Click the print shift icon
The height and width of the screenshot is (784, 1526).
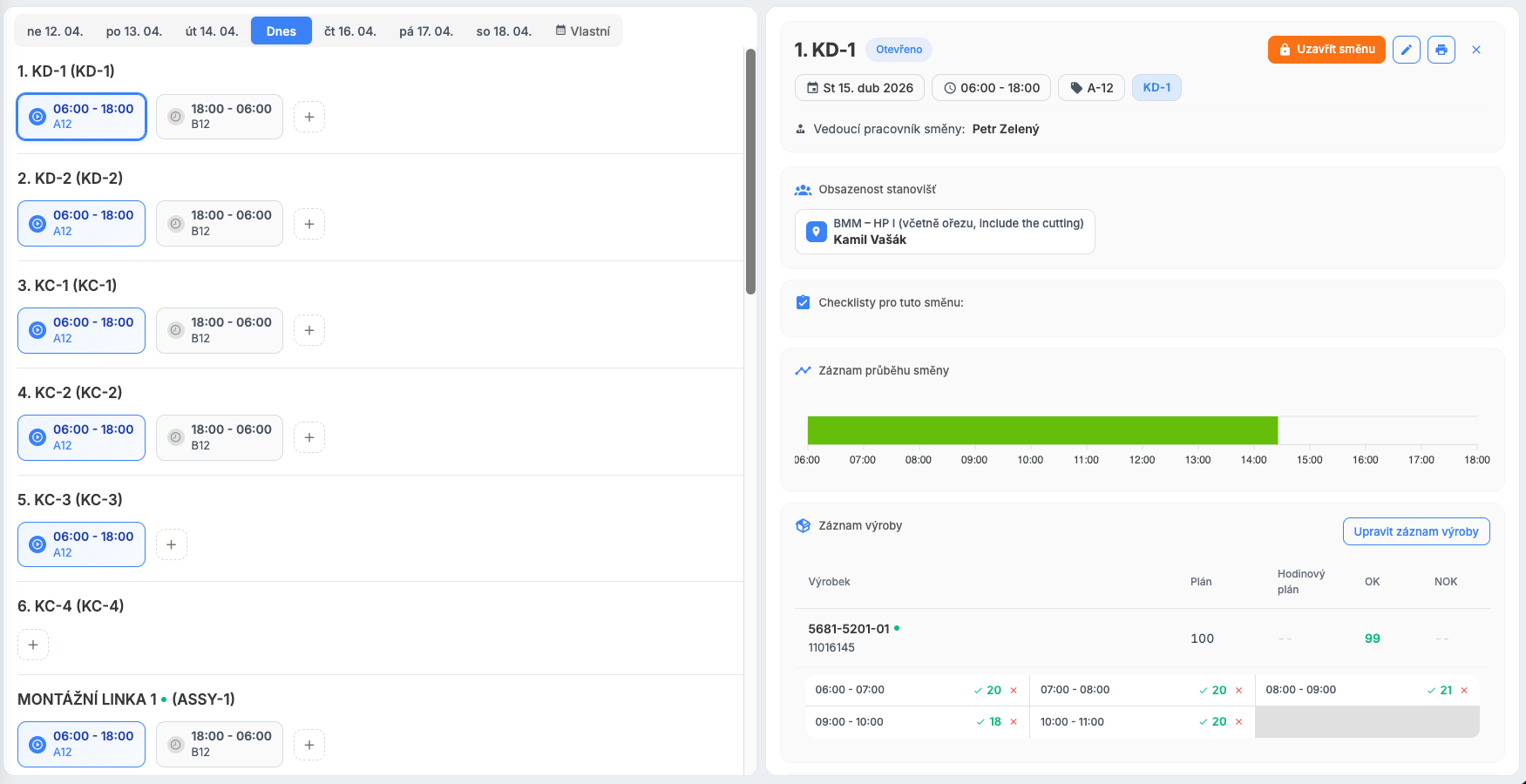[1441, 50]
